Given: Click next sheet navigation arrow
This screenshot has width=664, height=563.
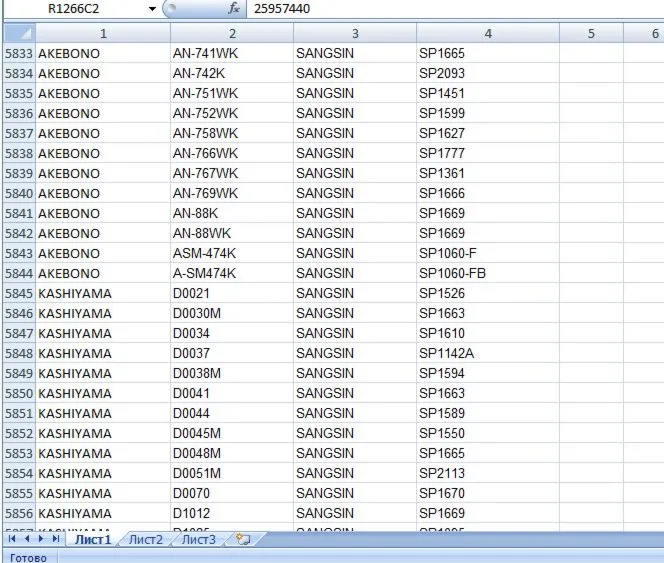Looking at the screenshot, I should click(41, 539).
